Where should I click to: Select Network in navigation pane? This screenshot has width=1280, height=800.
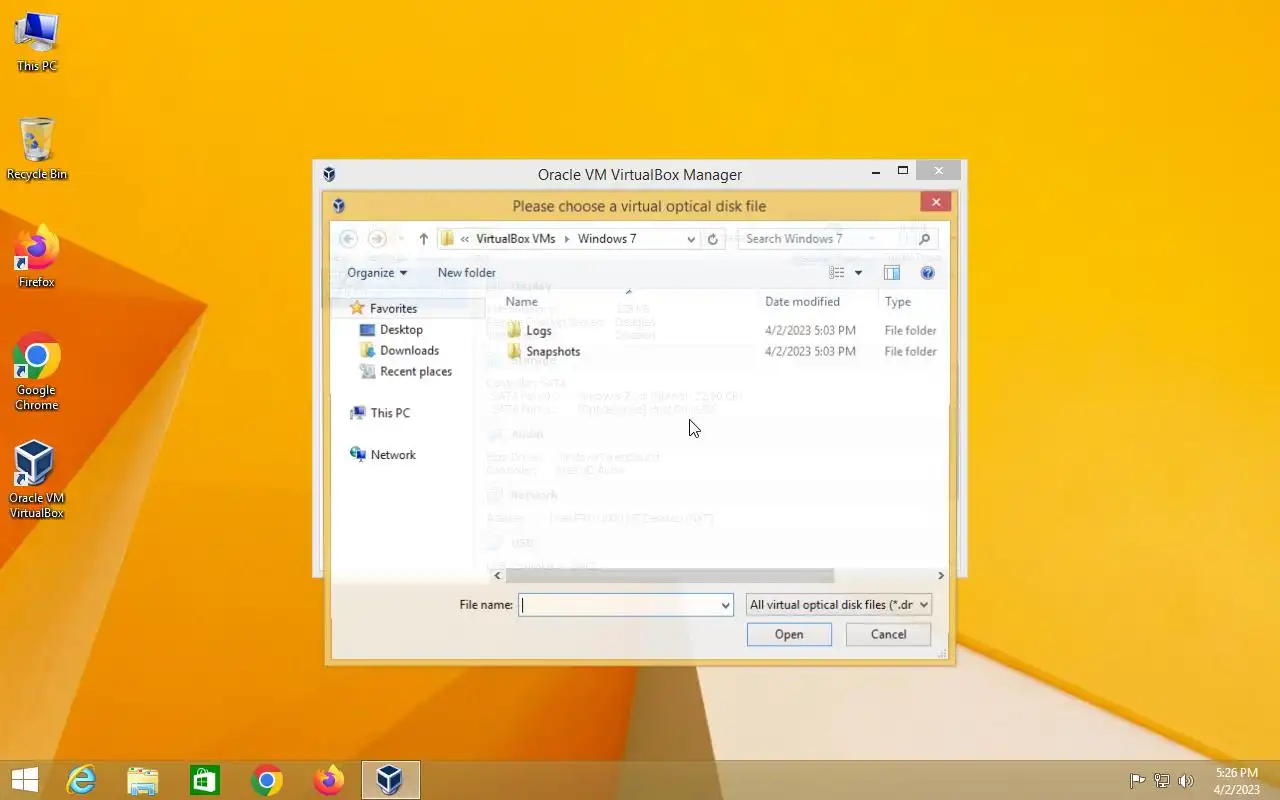(392, 455)
